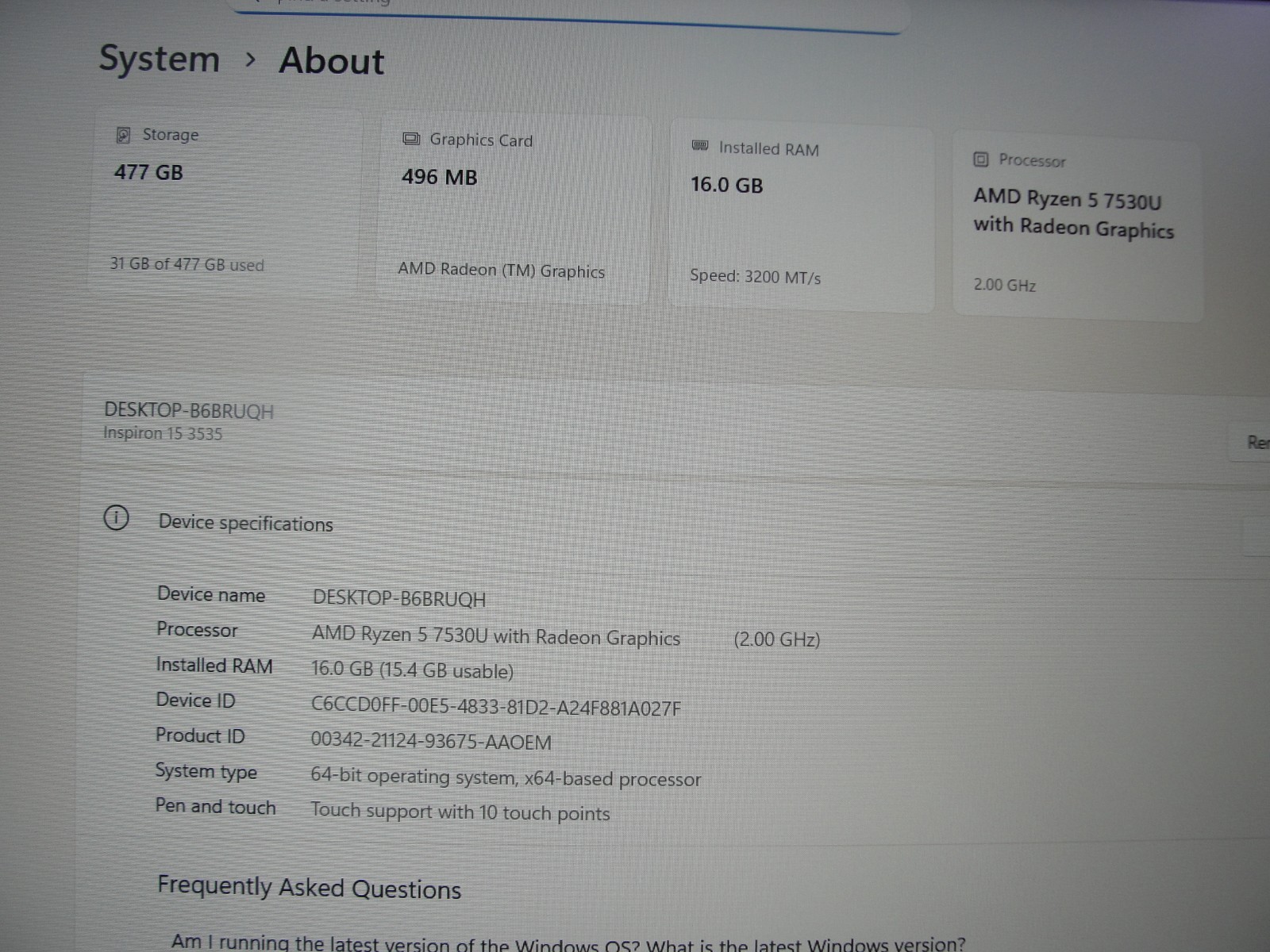Open the Installed RAM 16.0 GB card
This screenshot has height=952, width=1270.
pyautogui.click(x=802, y=217)
